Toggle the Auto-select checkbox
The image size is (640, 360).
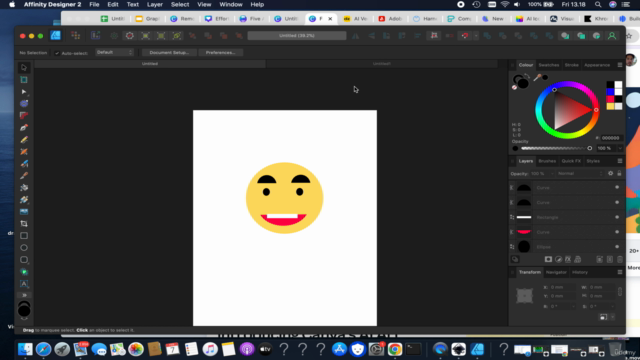tap(57, 53)
